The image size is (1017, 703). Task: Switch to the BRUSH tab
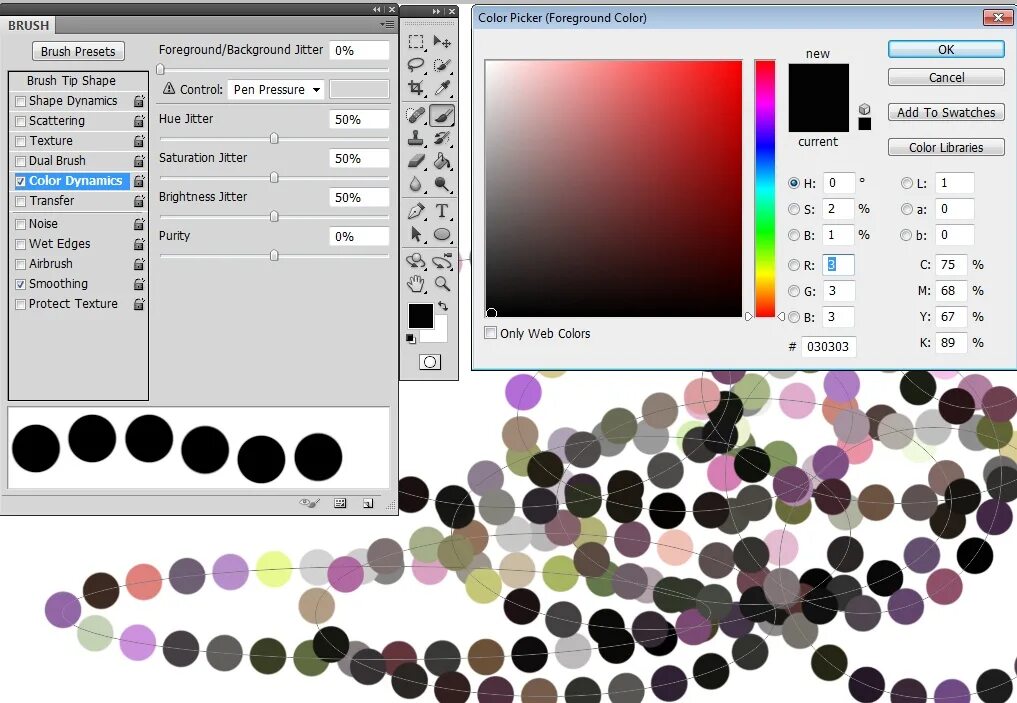[28, 25]
